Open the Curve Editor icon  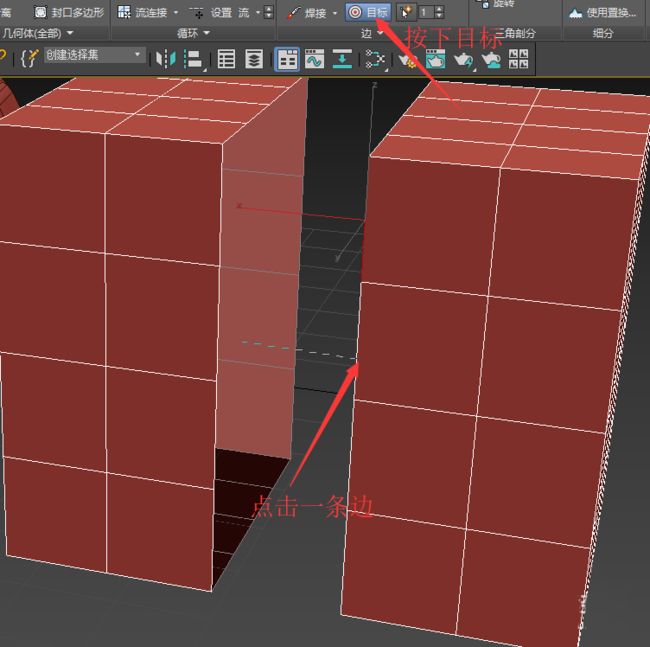(314, 59)
